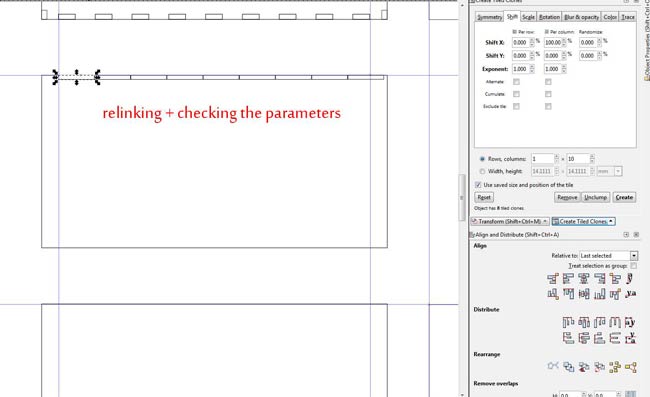This screenshot has height=397, width=650.
Task: Check Exclude tile in the Per column column
Action: click(548, 107)
